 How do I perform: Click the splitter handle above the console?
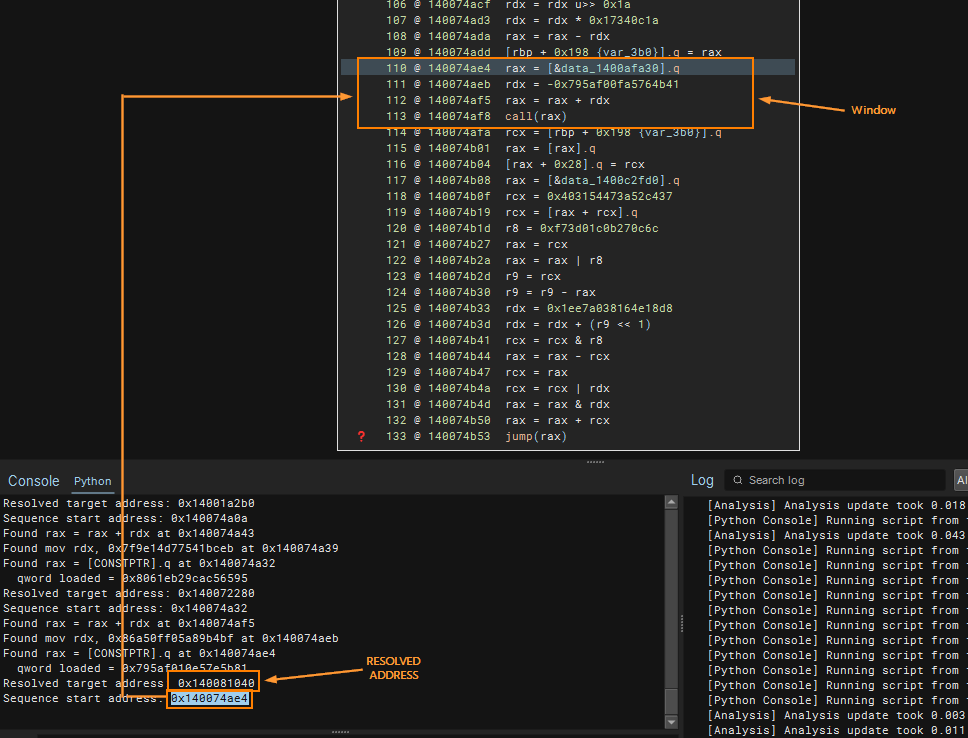click(595, 462)
